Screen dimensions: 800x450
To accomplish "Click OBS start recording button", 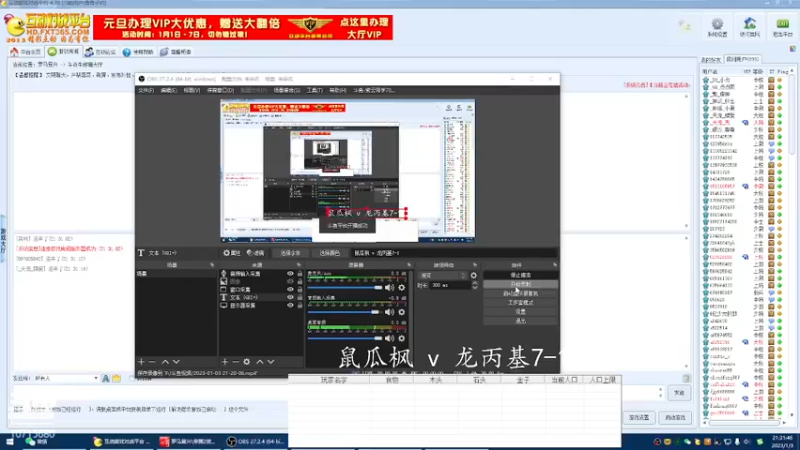I will 520,284.
